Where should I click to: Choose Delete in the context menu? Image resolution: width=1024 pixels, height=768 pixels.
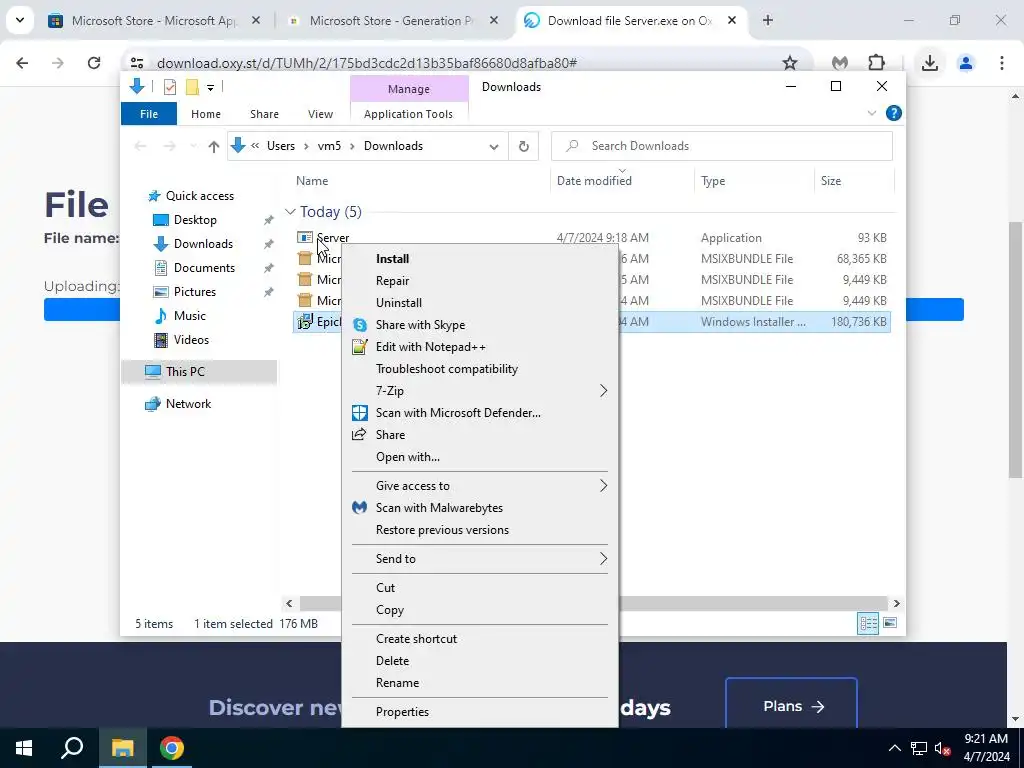[392, 661]
